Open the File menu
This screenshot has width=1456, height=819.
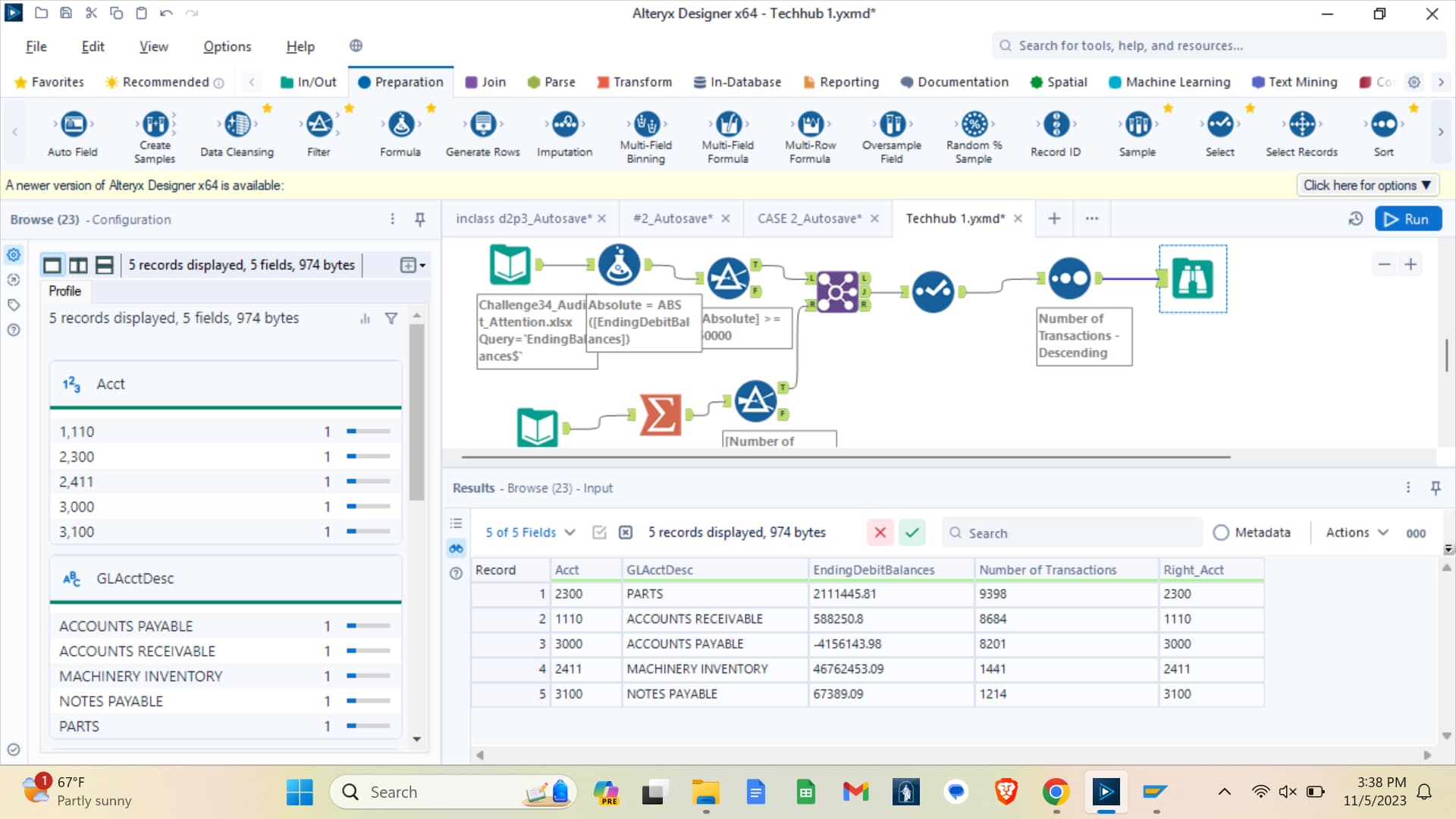(x=36, y=46)
